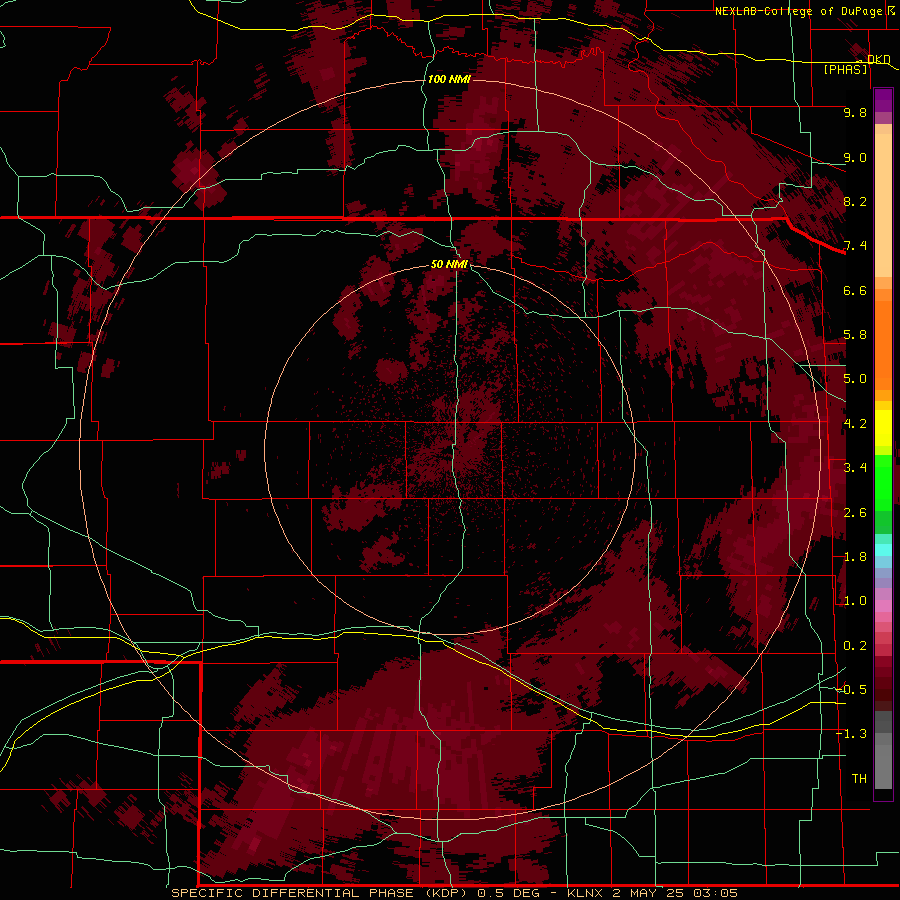
Task: Click the 7.4 scale value
Action: pos(855,246)
